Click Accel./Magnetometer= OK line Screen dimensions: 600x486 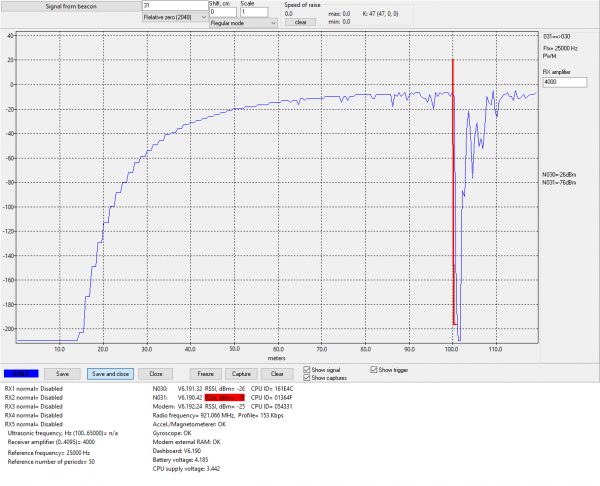tap(189, 424)
